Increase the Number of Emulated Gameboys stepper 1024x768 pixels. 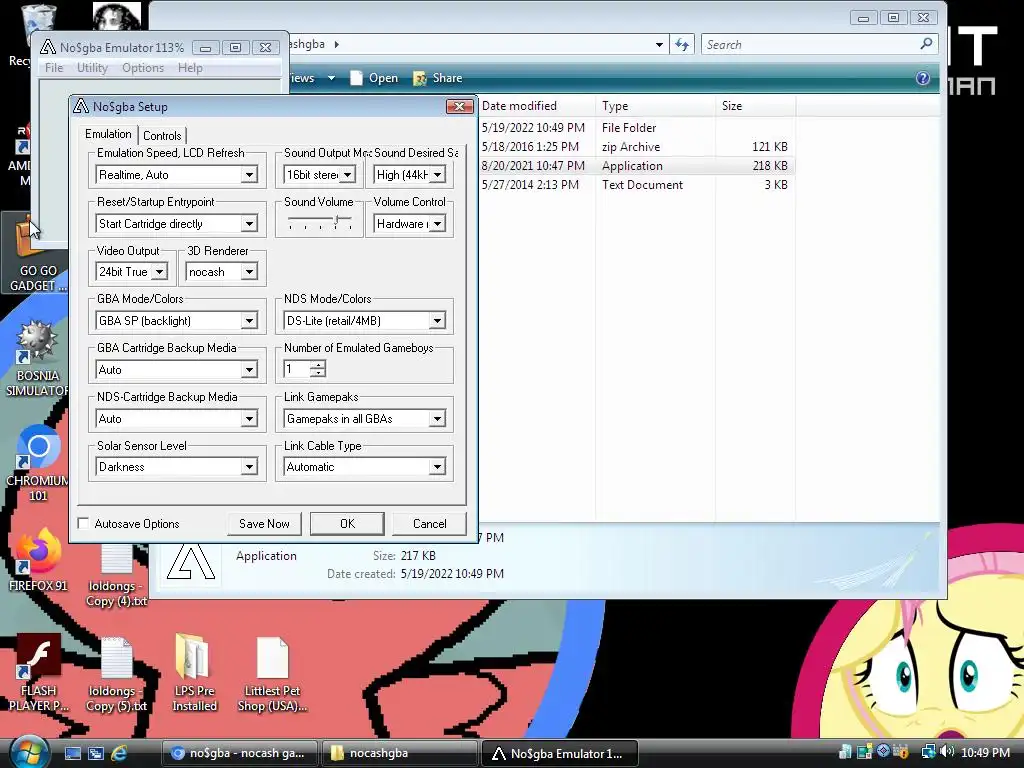click(x=318, y=364)
